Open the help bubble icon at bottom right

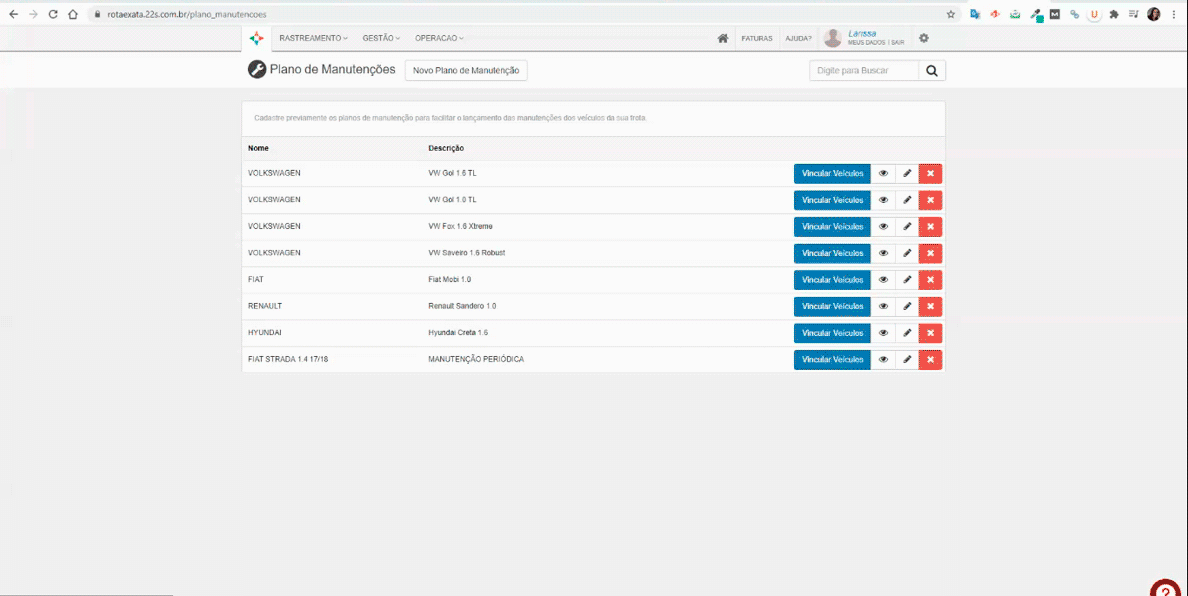pyautogui.click(x=1165, y=590)
